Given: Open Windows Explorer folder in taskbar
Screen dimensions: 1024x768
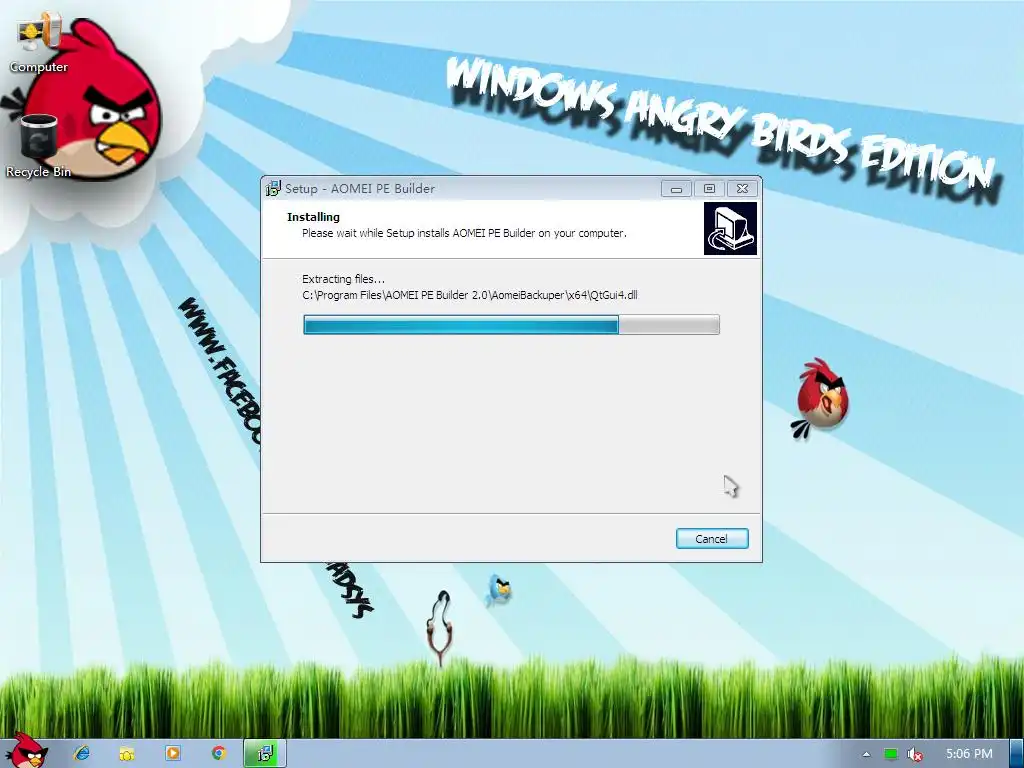Looking at the screenshot, I should click(x=127, y=753).
